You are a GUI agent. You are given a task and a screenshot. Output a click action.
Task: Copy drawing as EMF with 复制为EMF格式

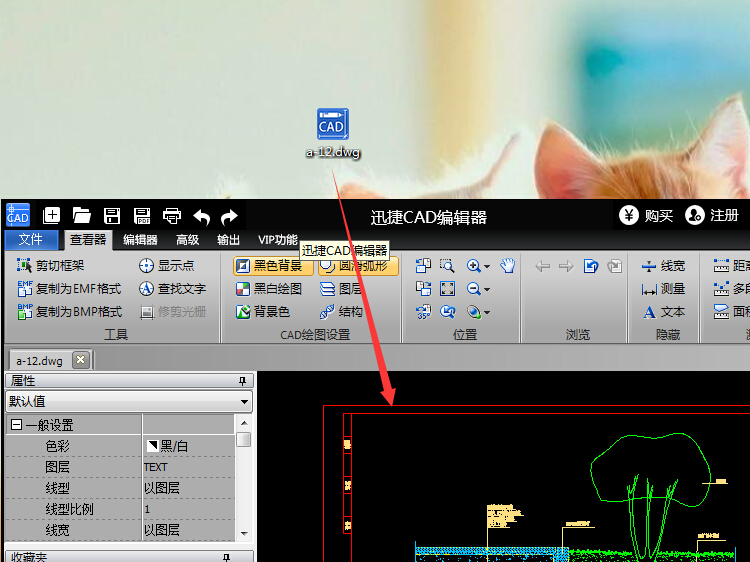[x=69, y=288]
